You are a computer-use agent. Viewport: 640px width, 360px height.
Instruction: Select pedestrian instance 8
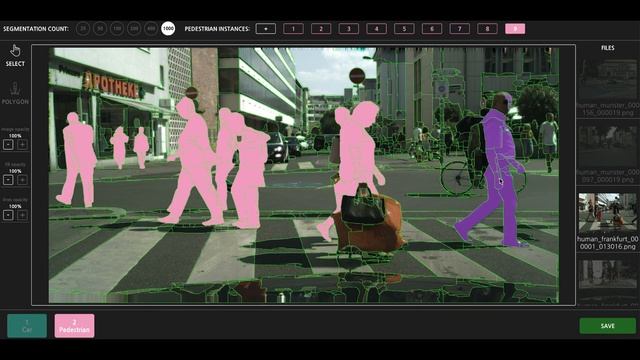click(x=487, y=29)
